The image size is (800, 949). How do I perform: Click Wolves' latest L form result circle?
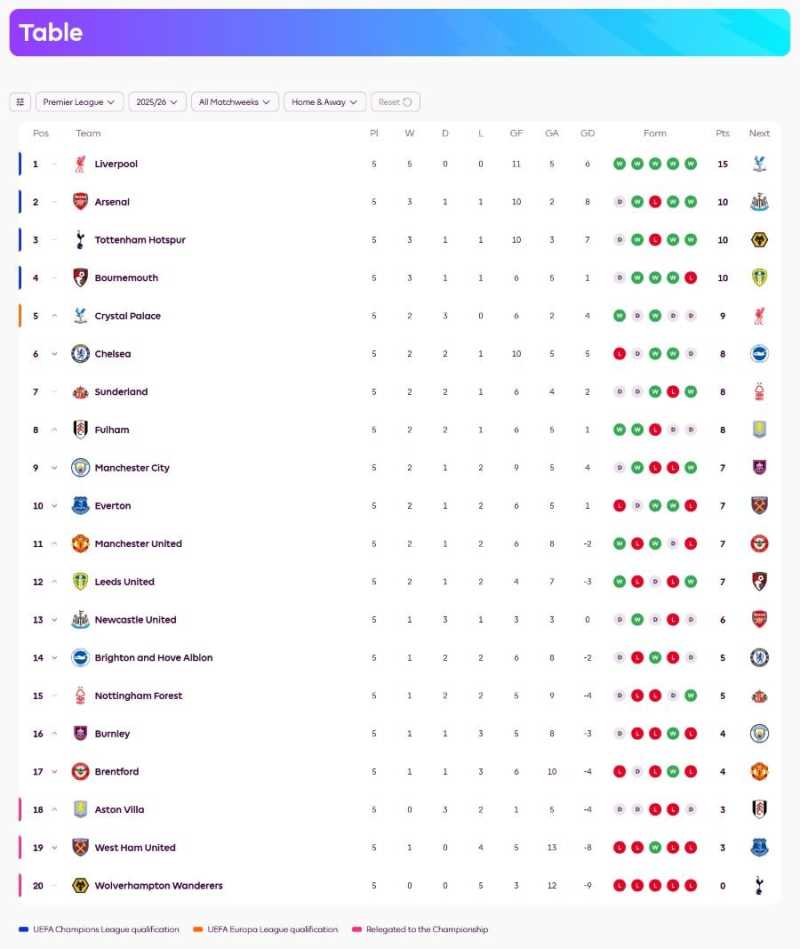coord(690,885)
